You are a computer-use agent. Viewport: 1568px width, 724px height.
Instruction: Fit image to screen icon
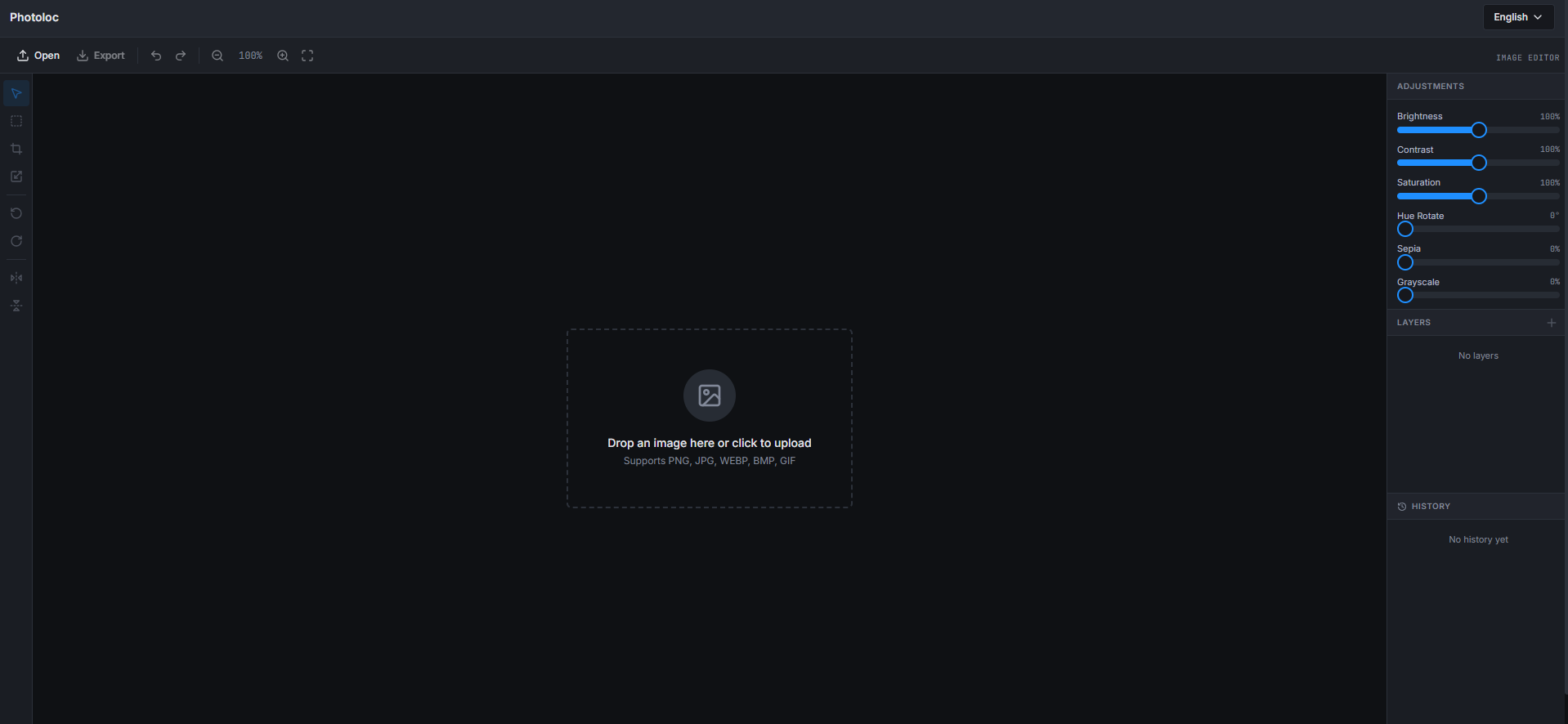click(307, 56)
